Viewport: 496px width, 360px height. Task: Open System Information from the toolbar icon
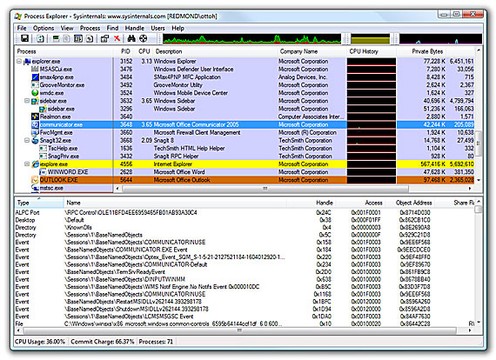[56, 39]
